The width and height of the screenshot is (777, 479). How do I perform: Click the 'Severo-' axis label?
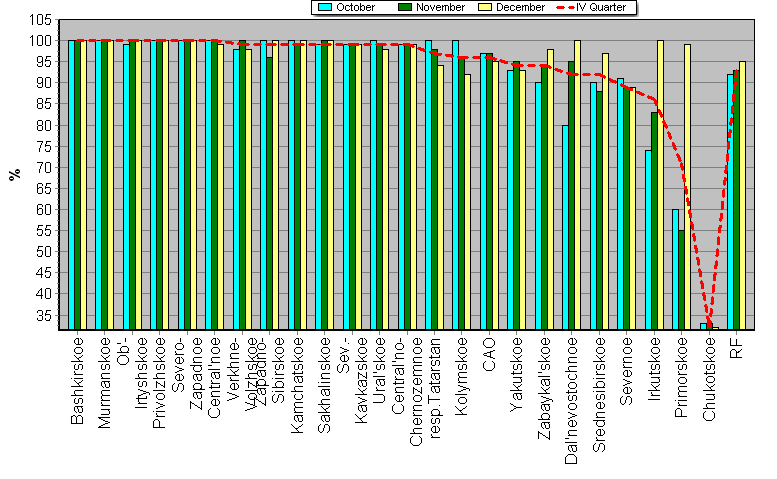(178, 365)
